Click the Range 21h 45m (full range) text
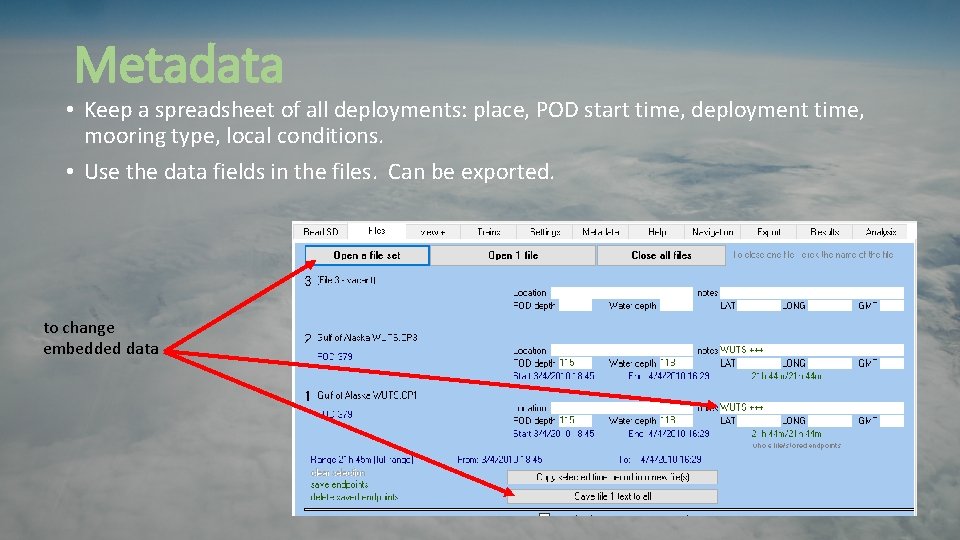Image resolution: width=960 pixels, height=540 pixels. pos(362,459)
